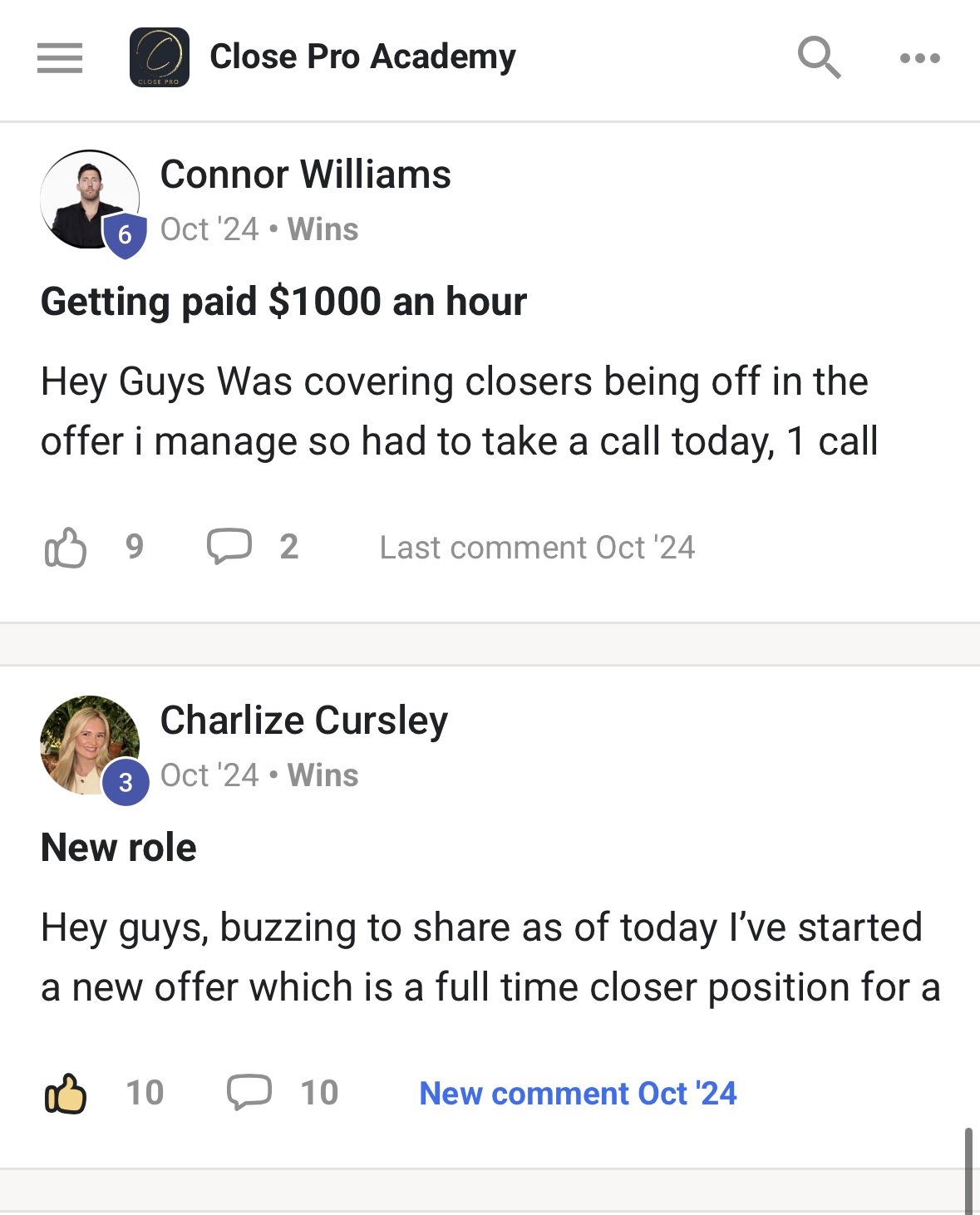Viewport: 980px width, 1215px height.
Task: Open Connor Williams' name link
Action: [305, 175]
